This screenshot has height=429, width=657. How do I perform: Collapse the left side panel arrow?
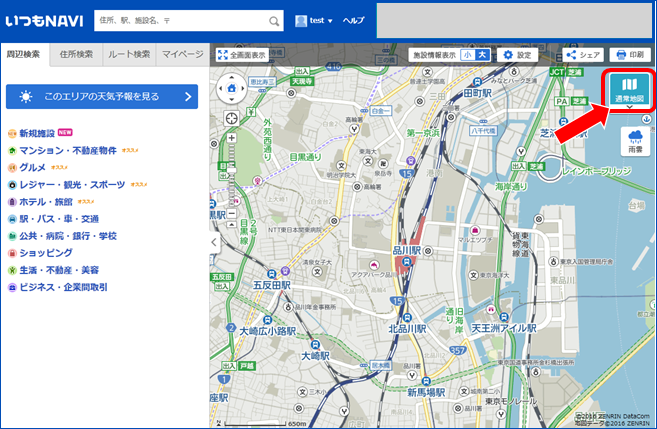214,242
